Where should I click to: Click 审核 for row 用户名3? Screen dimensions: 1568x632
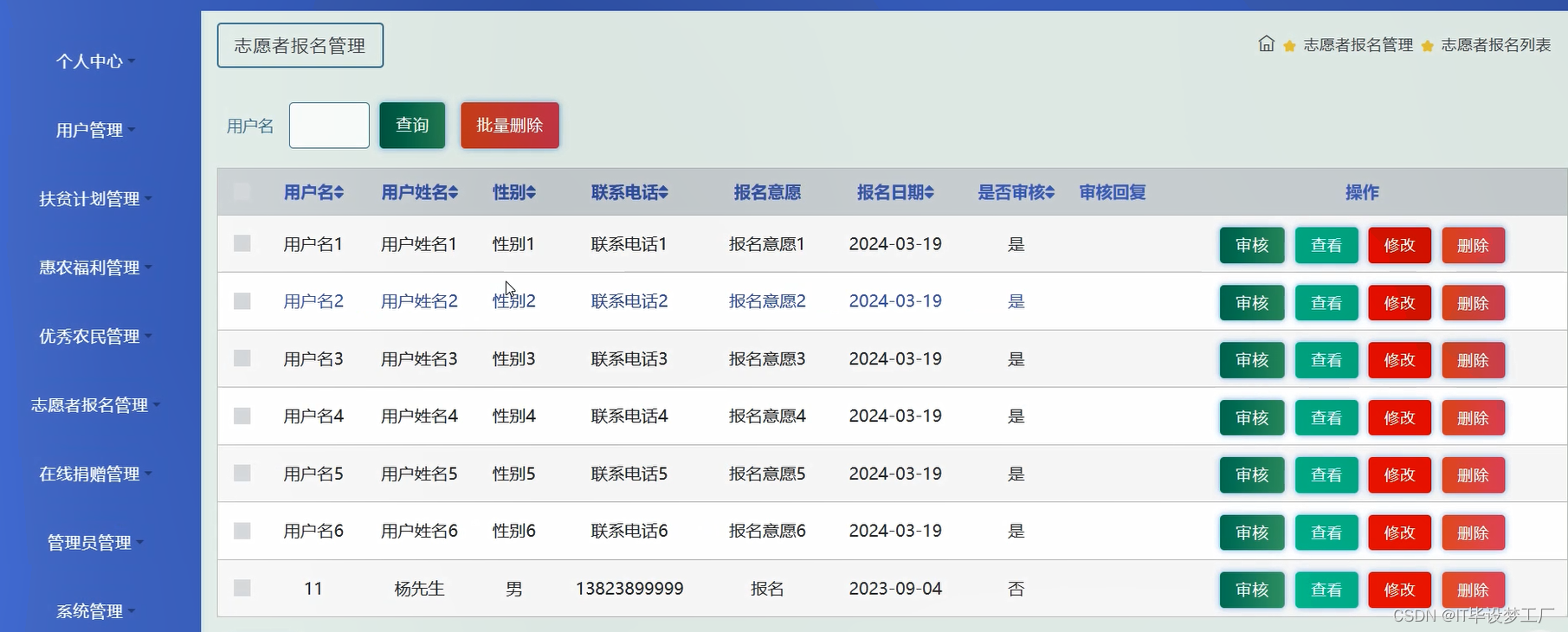coord(1252,360)
